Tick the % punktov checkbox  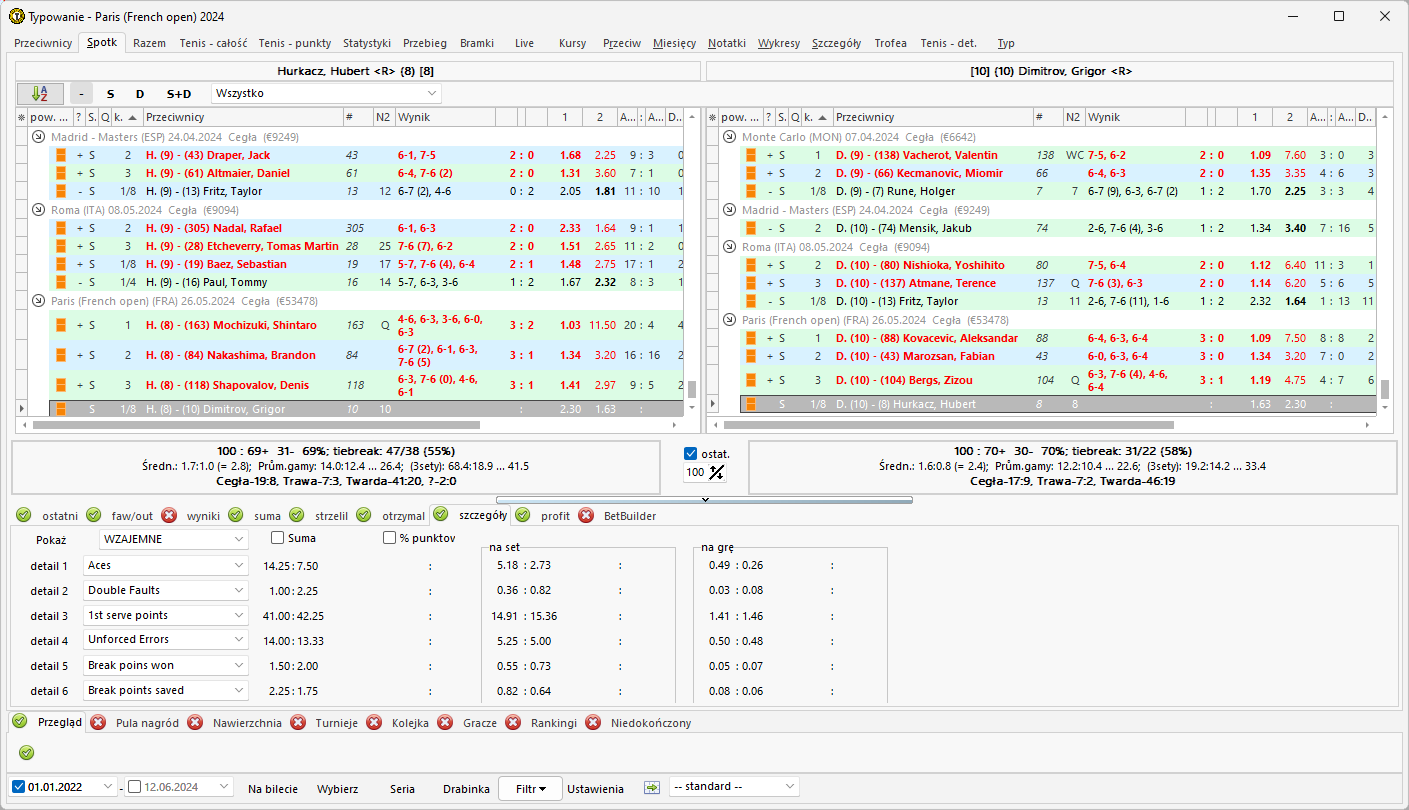pos(390,538)
